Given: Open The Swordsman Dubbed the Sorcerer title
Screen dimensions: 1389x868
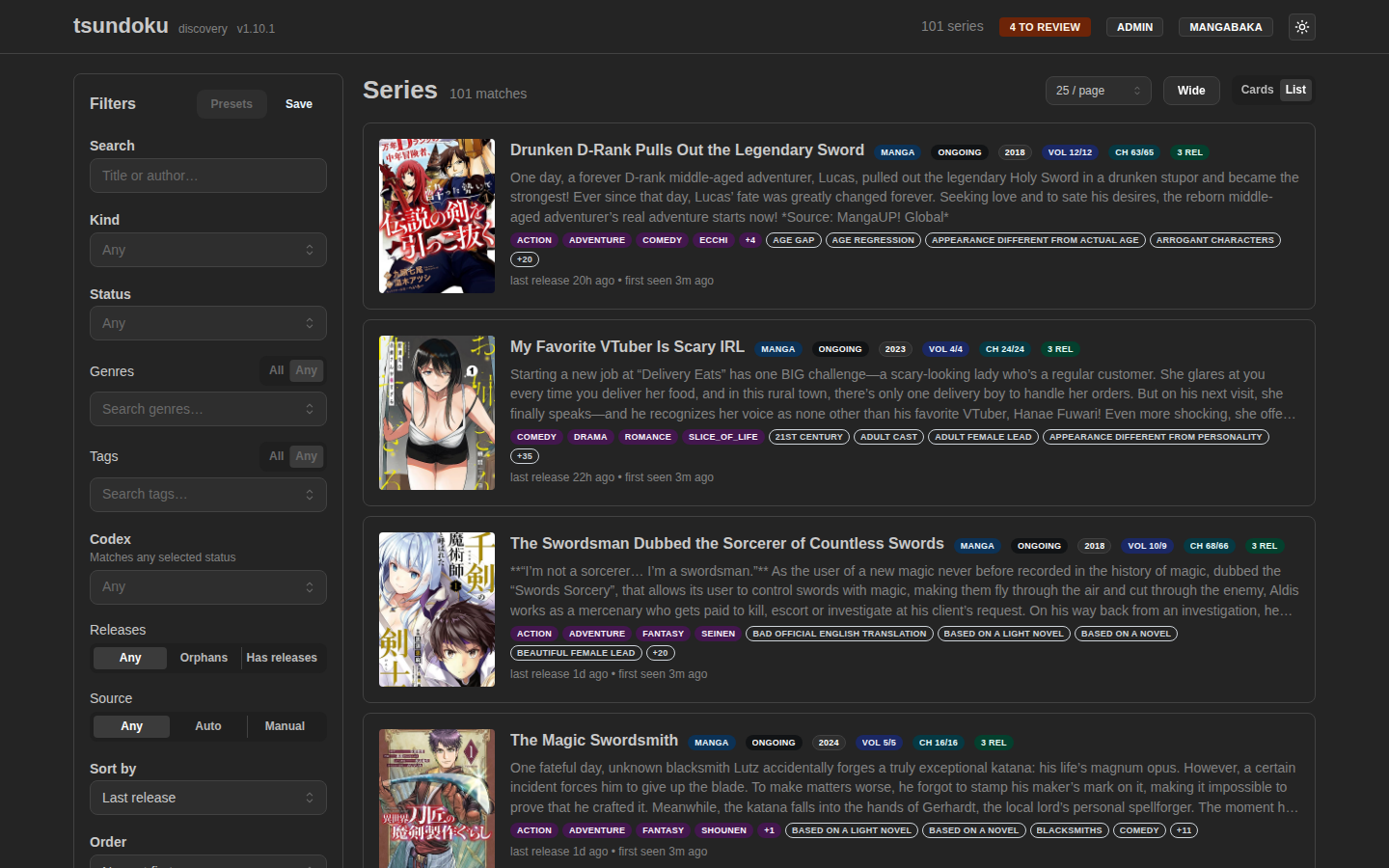Looking at the screenshot, I should point(727,543).
